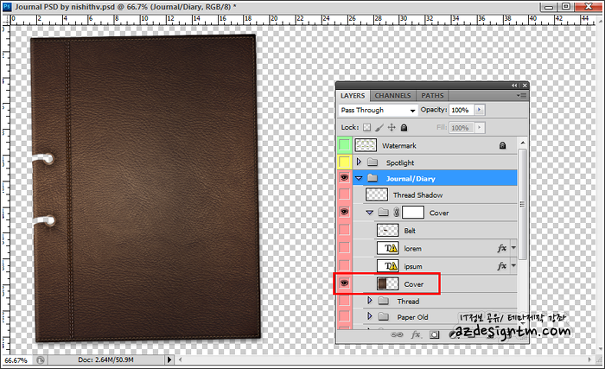The image size is (605, 369).
Task: Click fx effects icon on ipsum layer
Action: (x=502, y=266)
